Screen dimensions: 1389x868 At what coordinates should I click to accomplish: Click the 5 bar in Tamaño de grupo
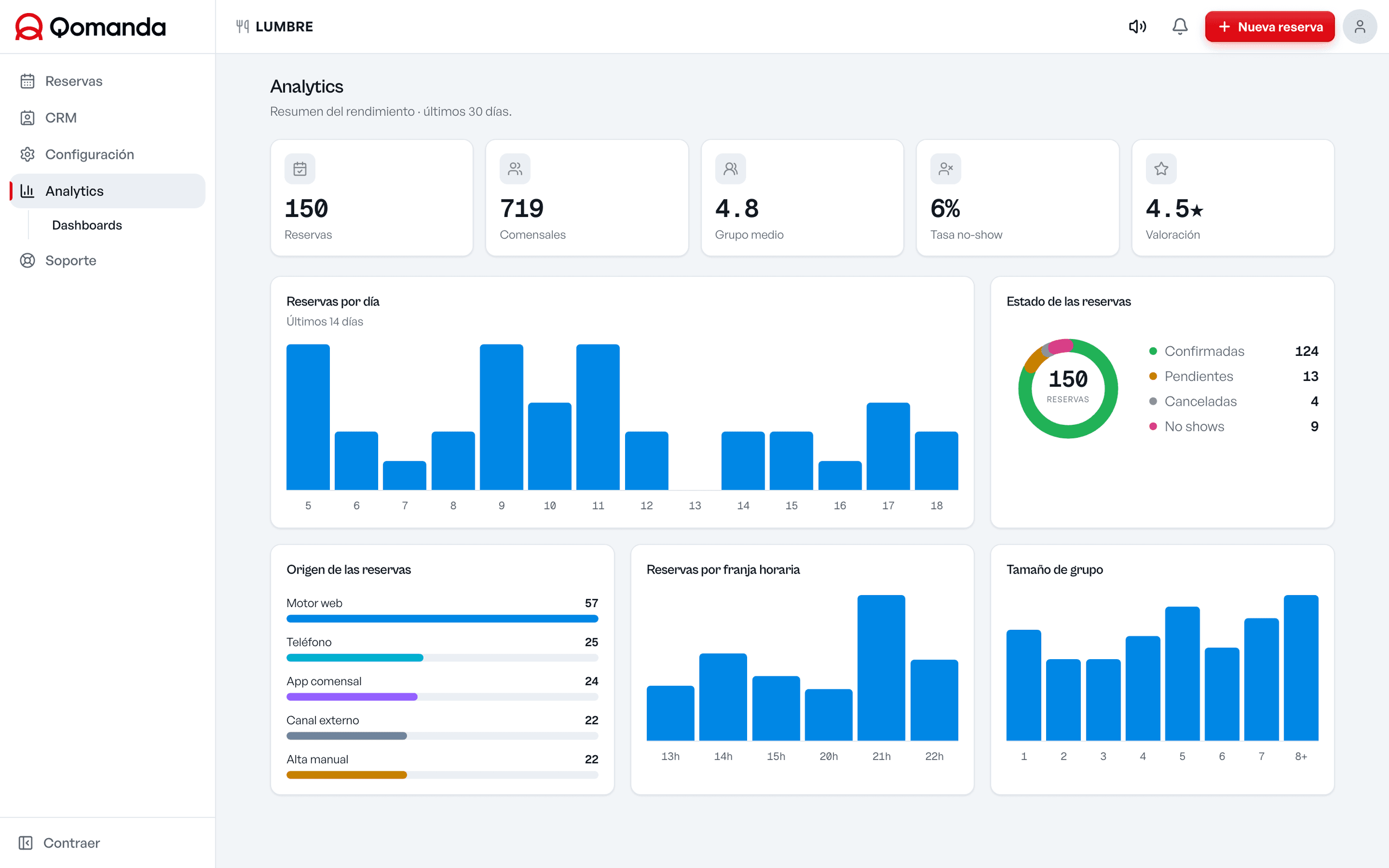click(x=1182, y=674)
